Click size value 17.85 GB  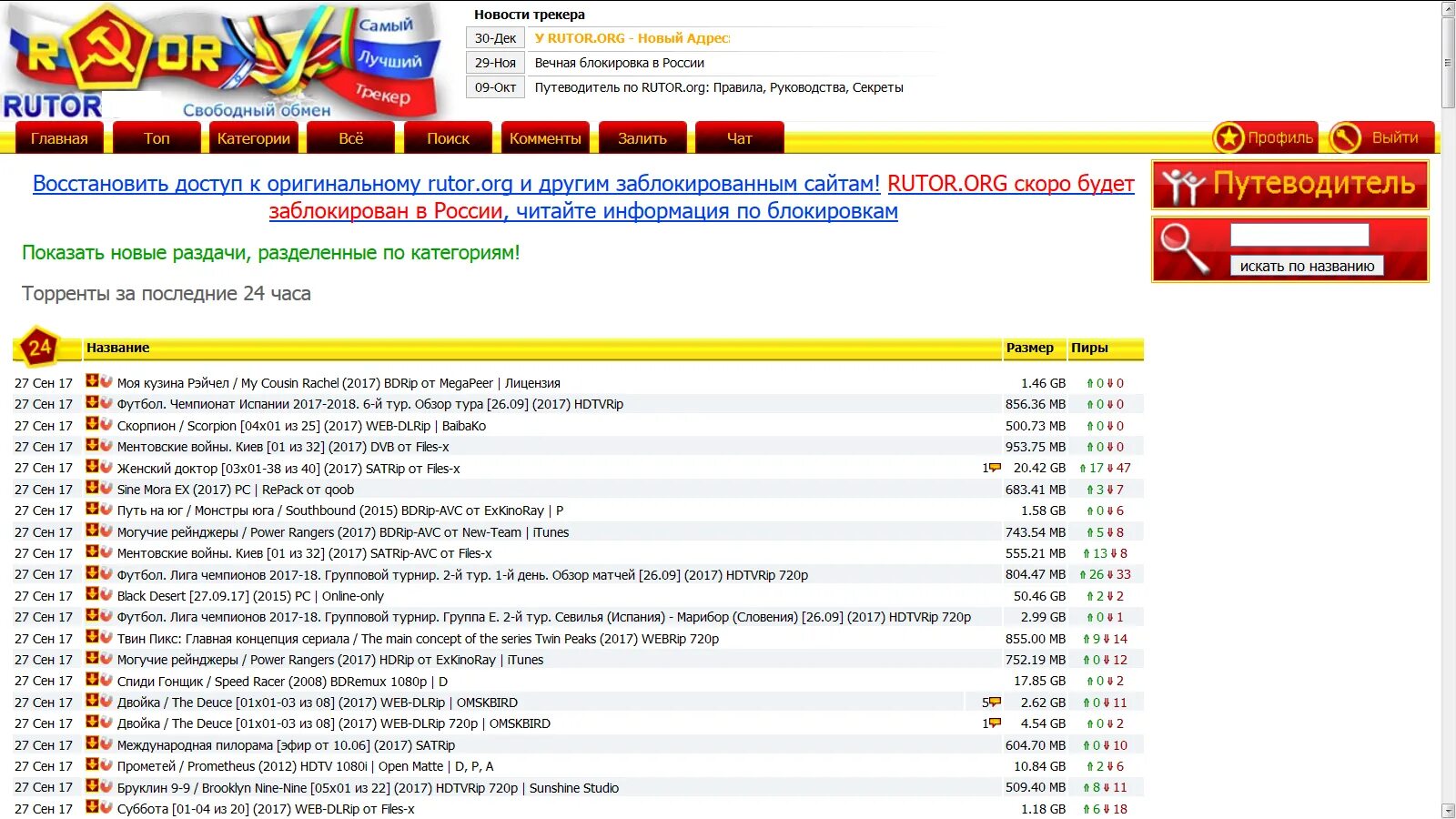pos(1039,681)
